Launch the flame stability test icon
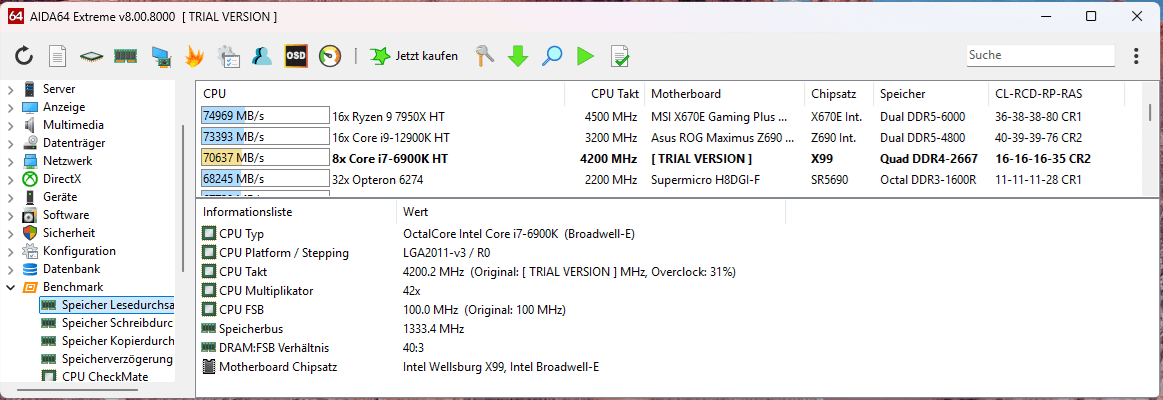Image resolution: width=1163 pixels, height=400 pixels. tap(194, 56)
